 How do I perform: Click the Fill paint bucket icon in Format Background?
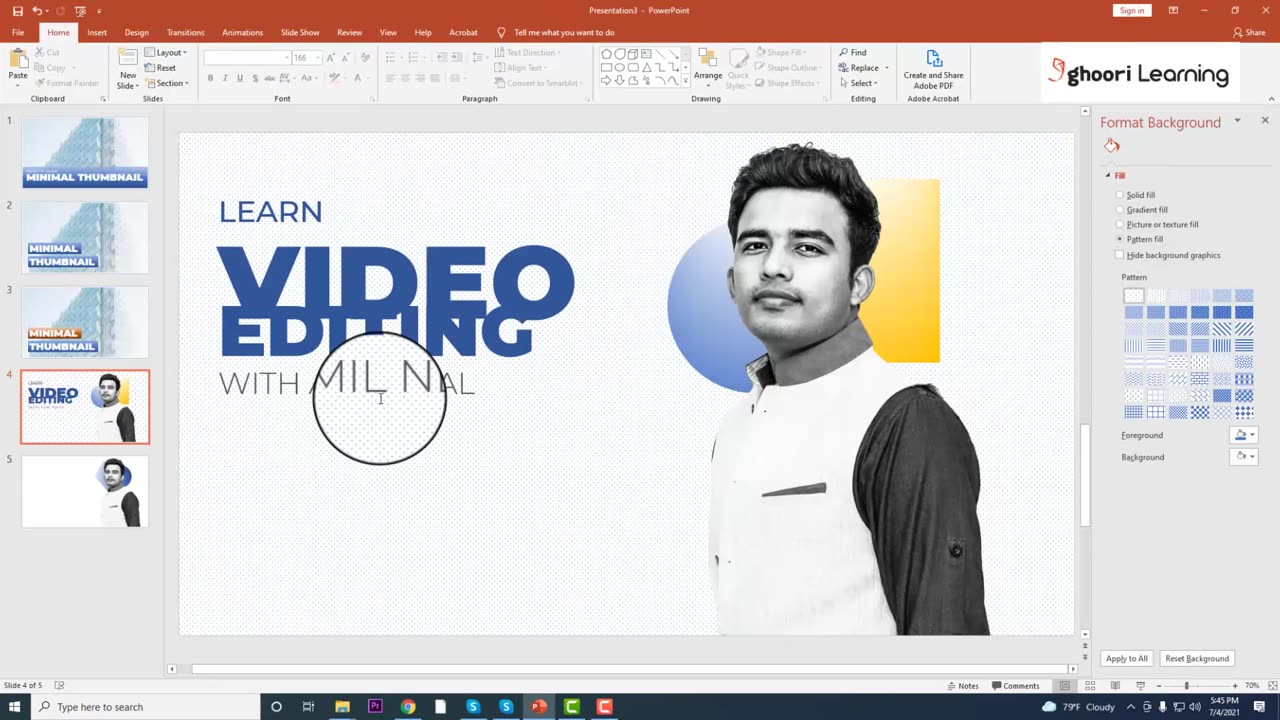click(1112, 146)
